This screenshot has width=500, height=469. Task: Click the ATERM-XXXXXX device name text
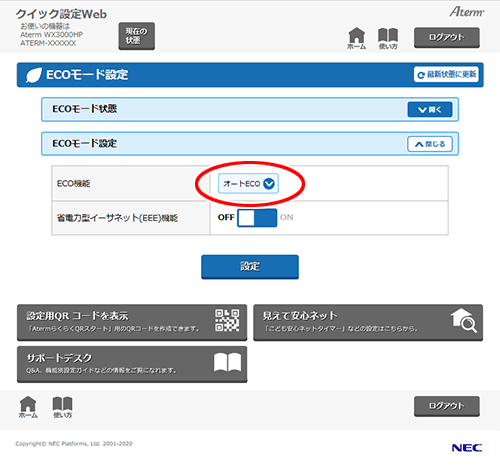pos(48,43)
